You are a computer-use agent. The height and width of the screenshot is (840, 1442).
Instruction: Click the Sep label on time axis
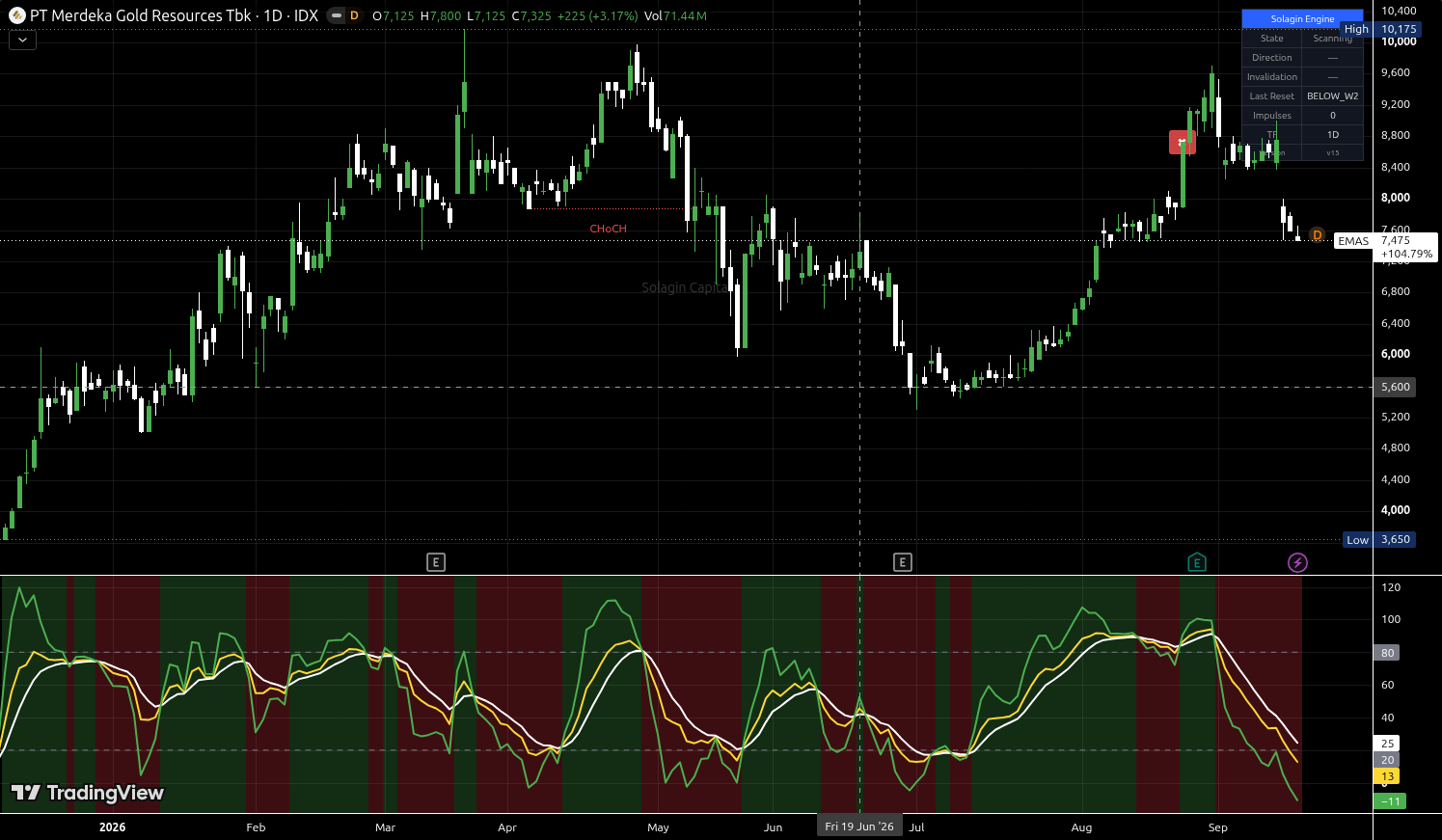tap(1218, 827)
